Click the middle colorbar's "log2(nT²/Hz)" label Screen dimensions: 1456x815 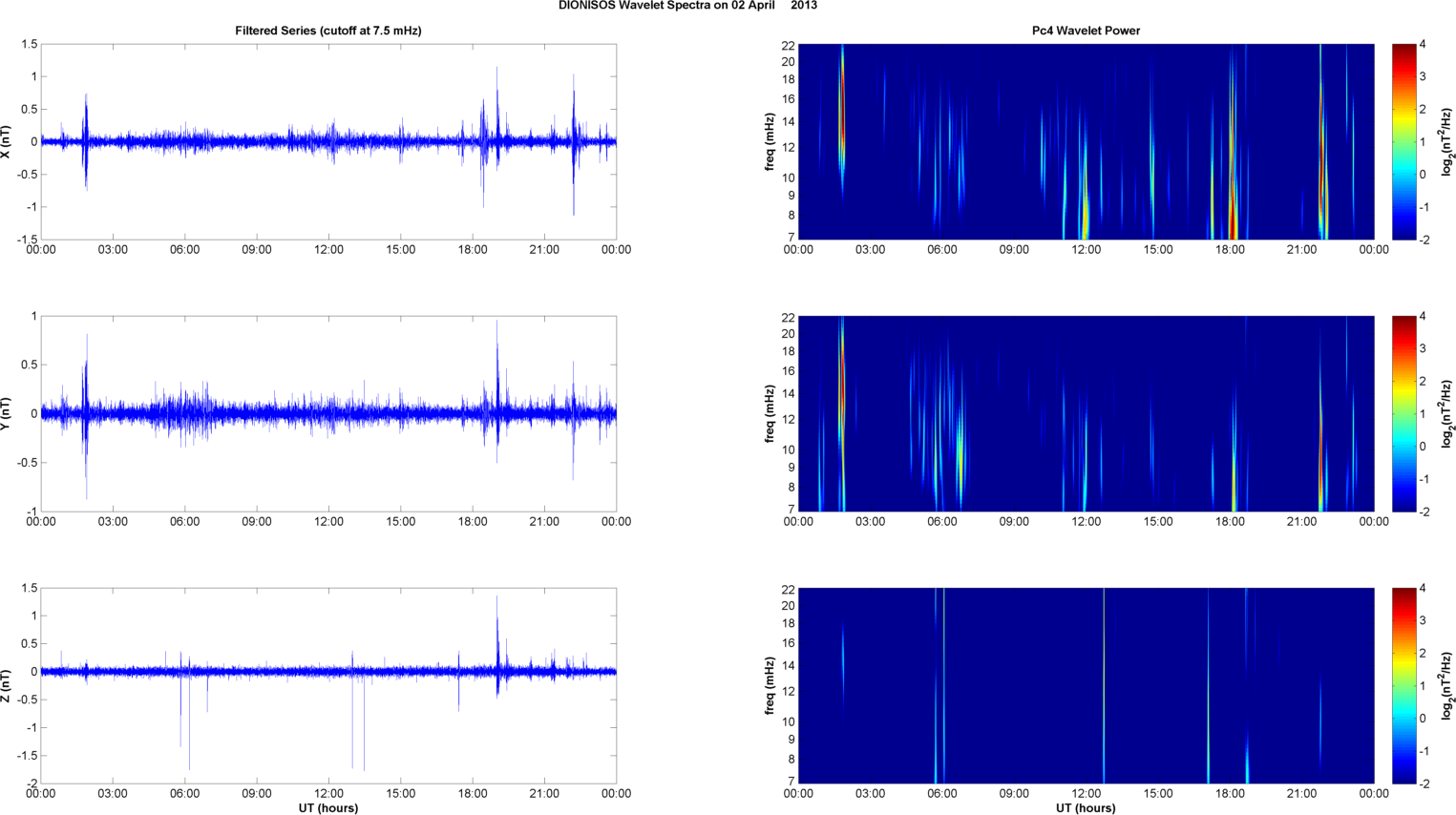coord(1447,414)
